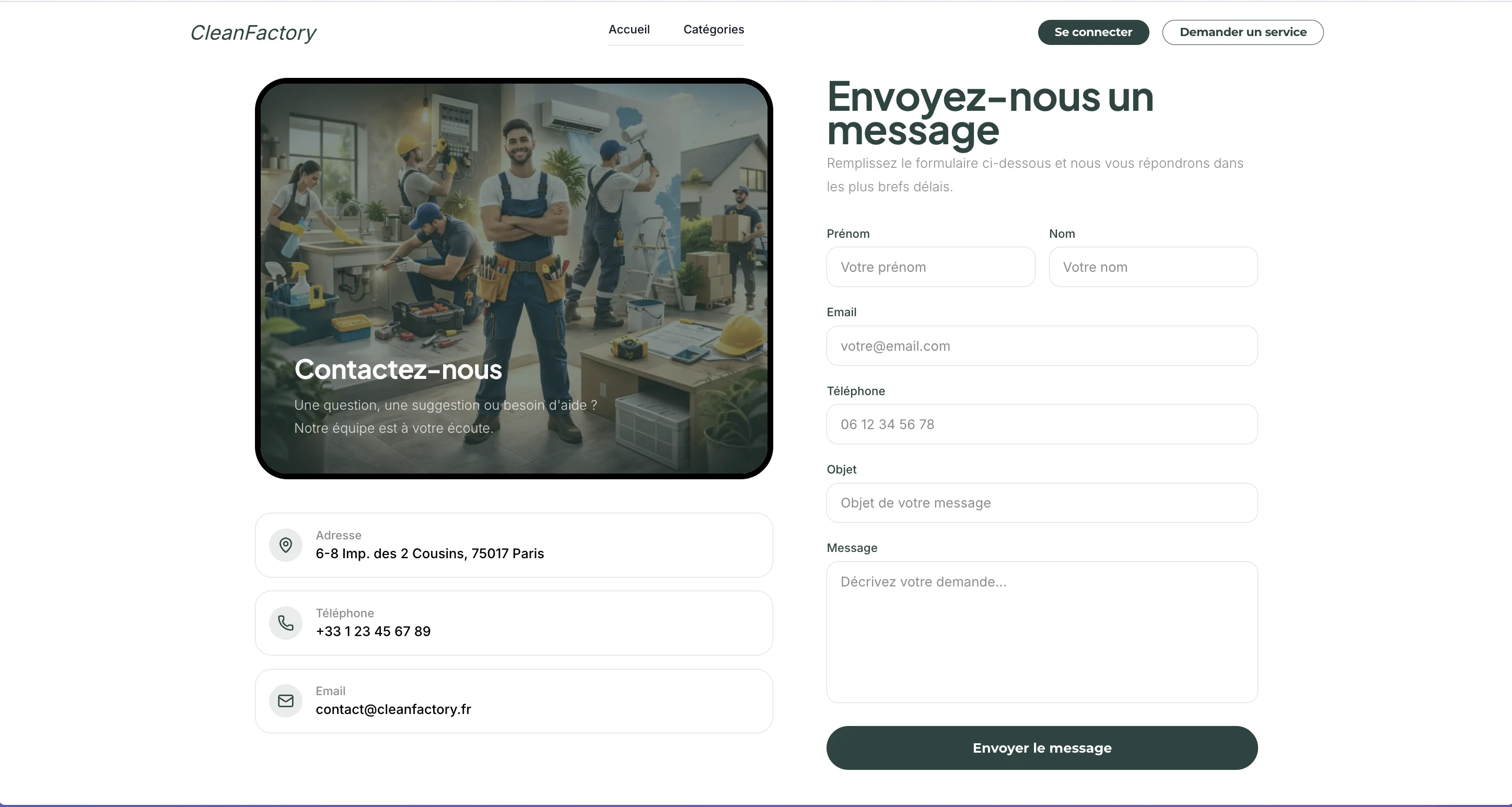Open the Accueil page

[x=629, y=29]
